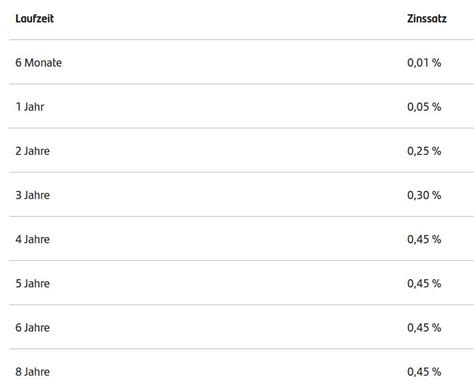Select the 4 Jahre row label
Screen dimensions: 474x392
pyautogui.click(x=32, y=239)
